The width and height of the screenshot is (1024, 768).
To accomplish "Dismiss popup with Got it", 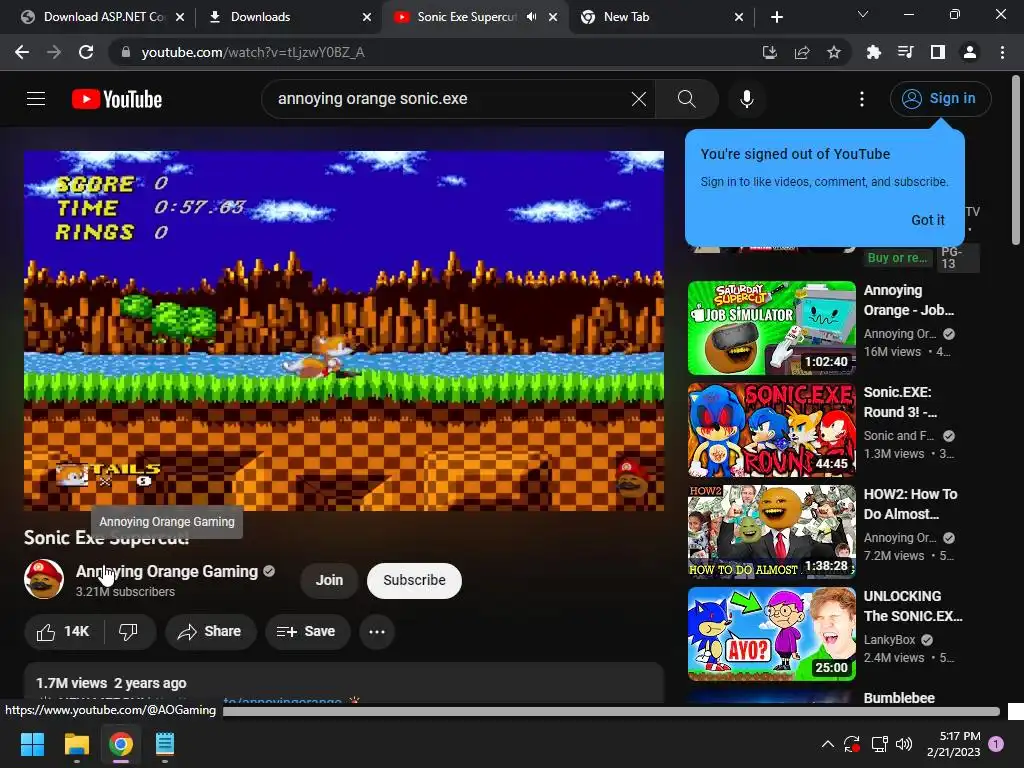I will click(927, 220).
